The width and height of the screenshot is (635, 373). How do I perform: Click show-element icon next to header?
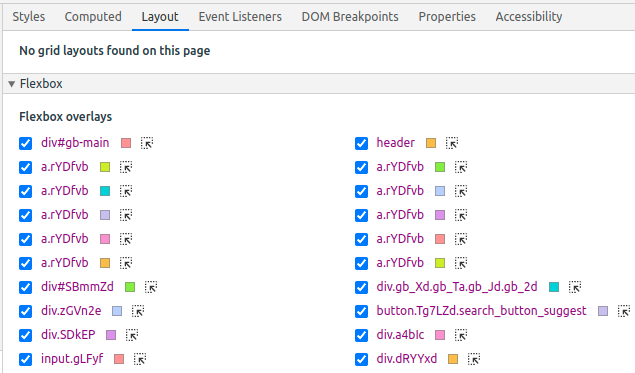(452, 143)
